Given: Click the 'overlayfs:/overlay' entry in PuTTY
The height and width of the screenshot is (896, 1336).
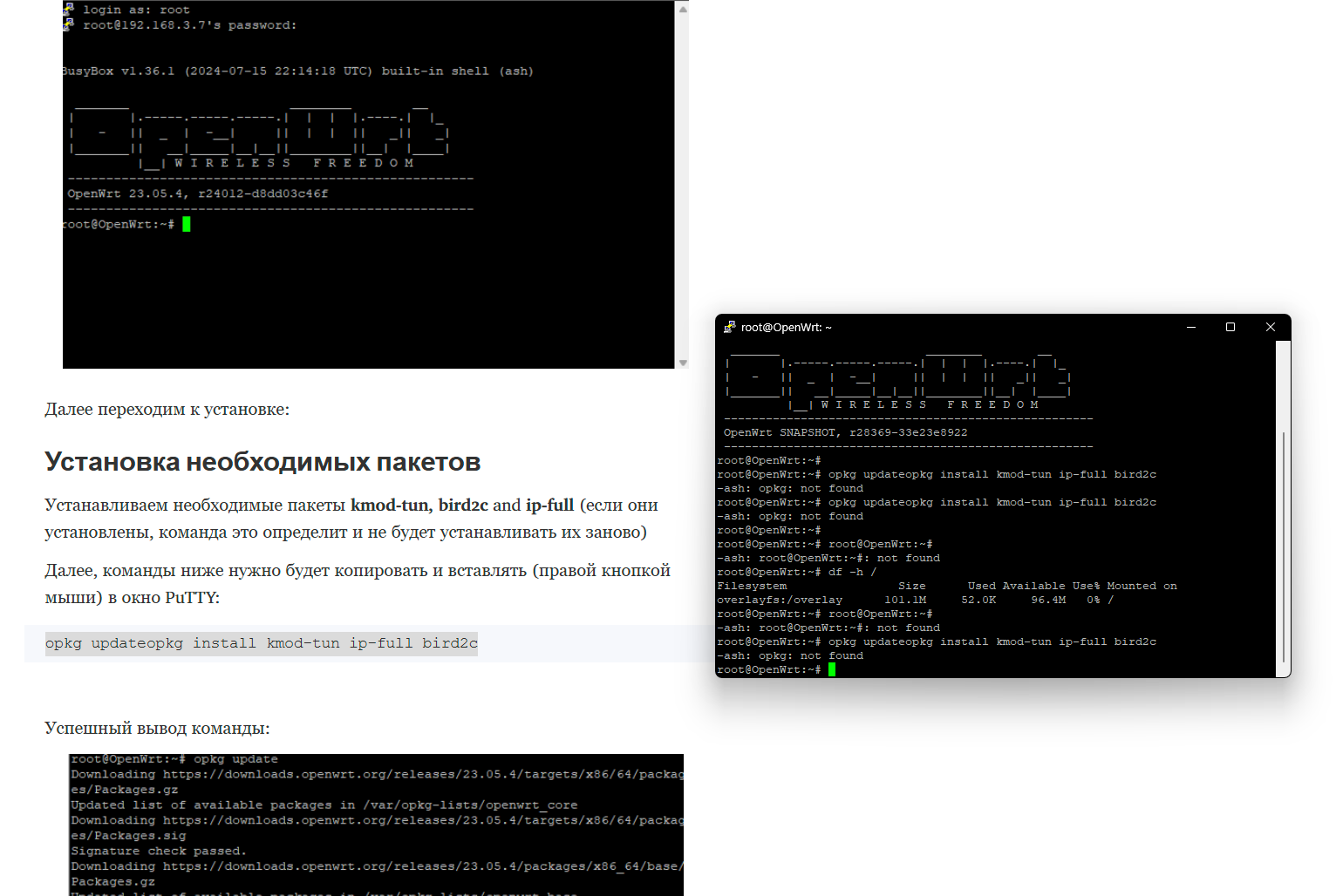Looking at the screenshot, I should click(780, 600).
